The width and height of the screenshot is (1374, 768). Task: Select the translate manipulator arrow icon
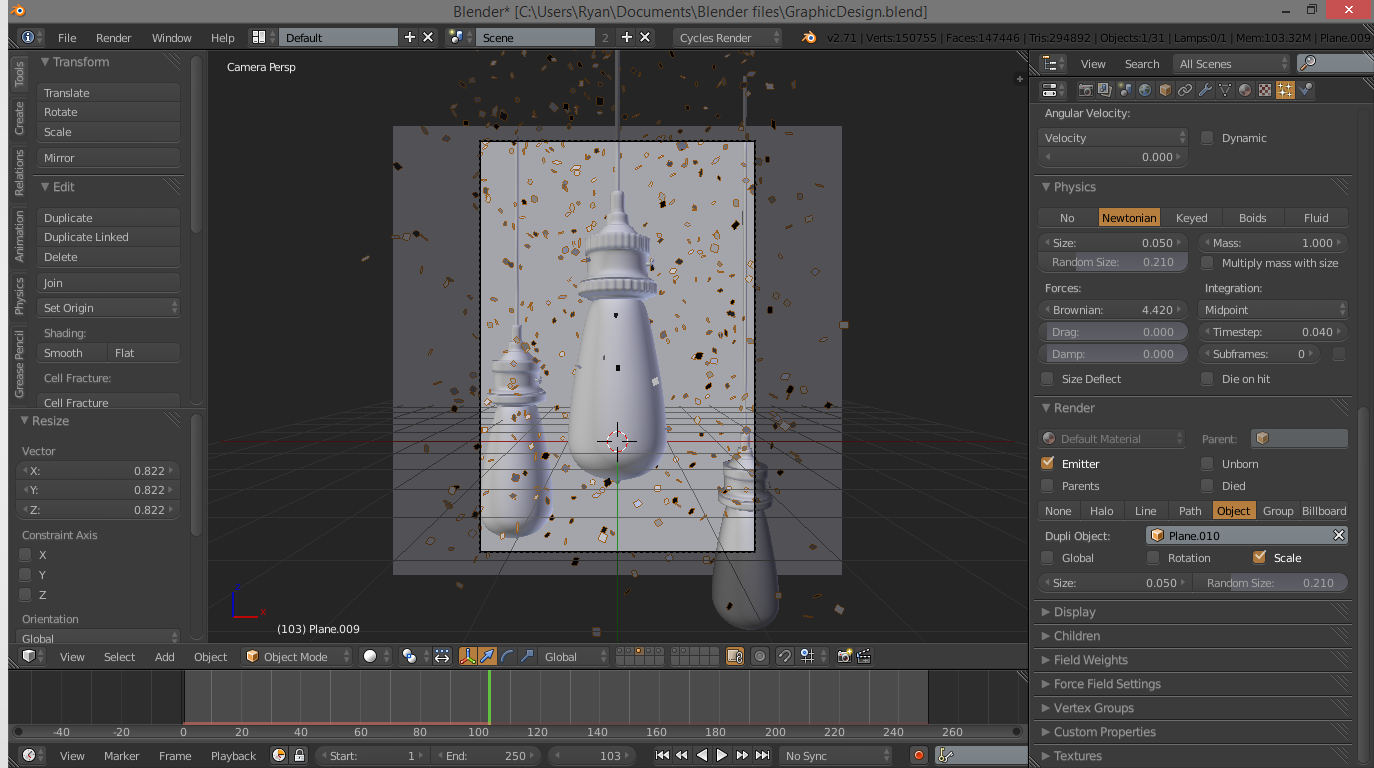tap(487, 656)
